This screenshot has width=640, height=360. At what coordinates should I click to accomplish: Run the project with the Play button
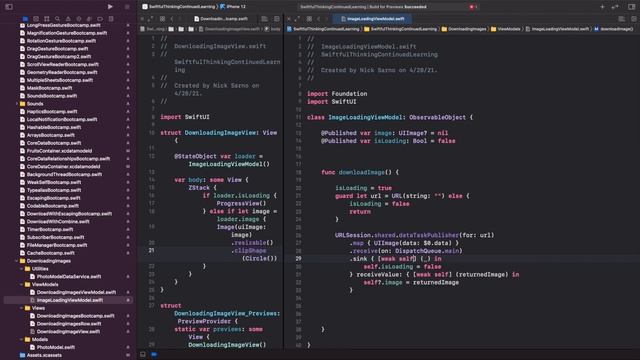110,7
